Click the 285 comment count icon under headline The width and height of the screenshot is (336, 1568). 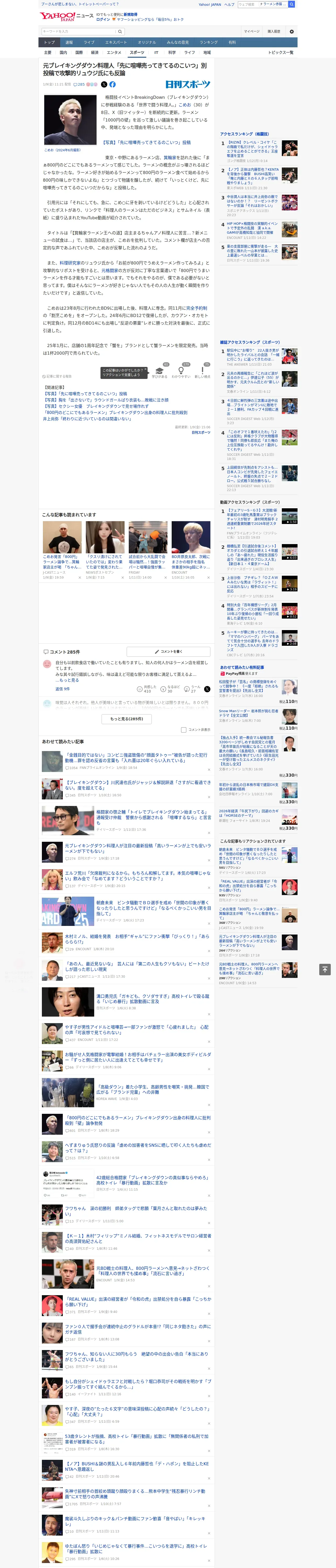[79, 85]
